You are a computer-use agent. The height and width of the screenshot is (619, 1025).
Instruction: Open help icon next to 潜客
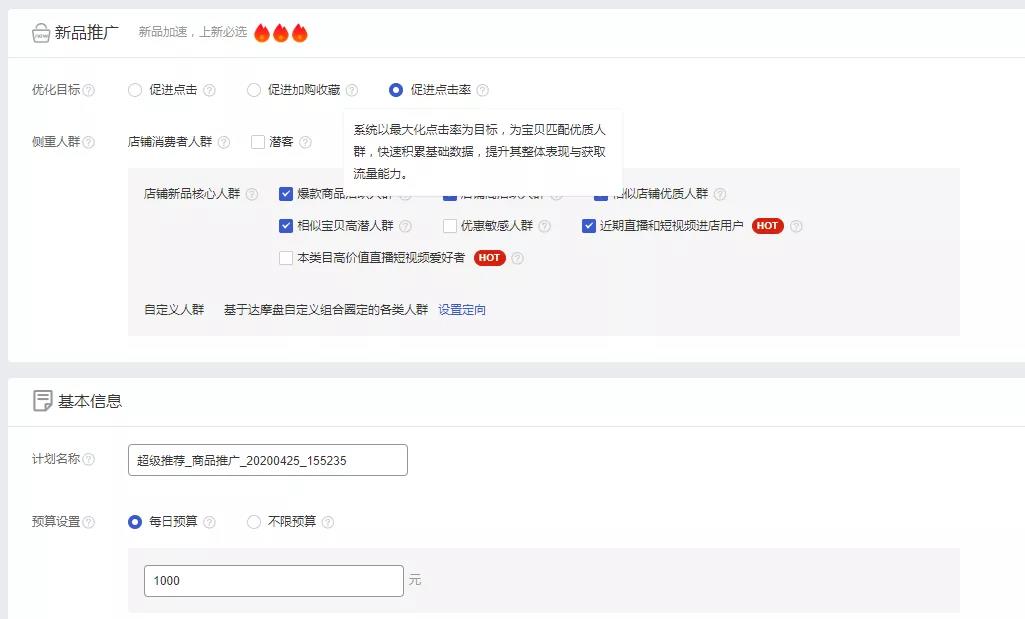pos(305,142)
